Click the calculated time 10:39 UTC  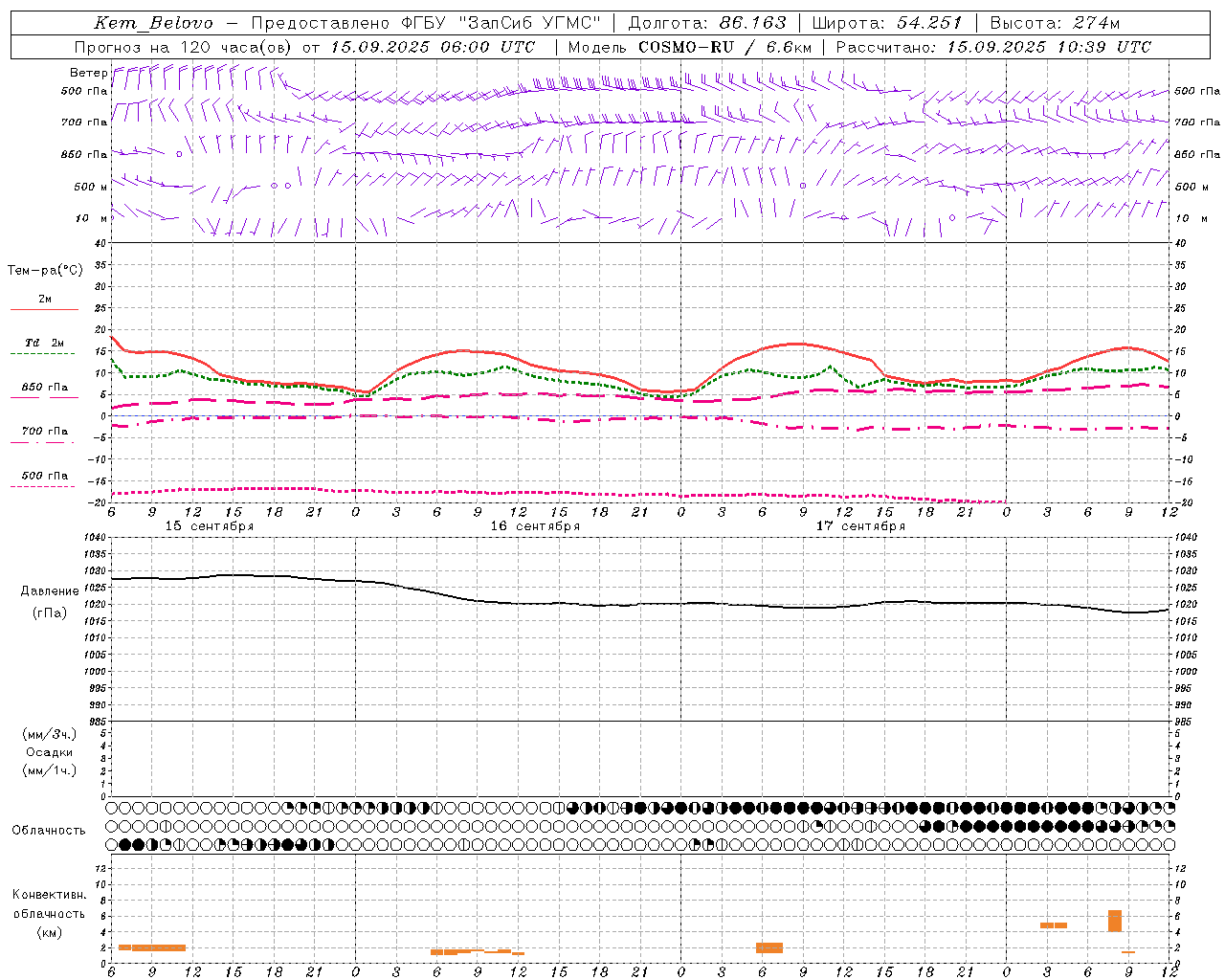1104,47
